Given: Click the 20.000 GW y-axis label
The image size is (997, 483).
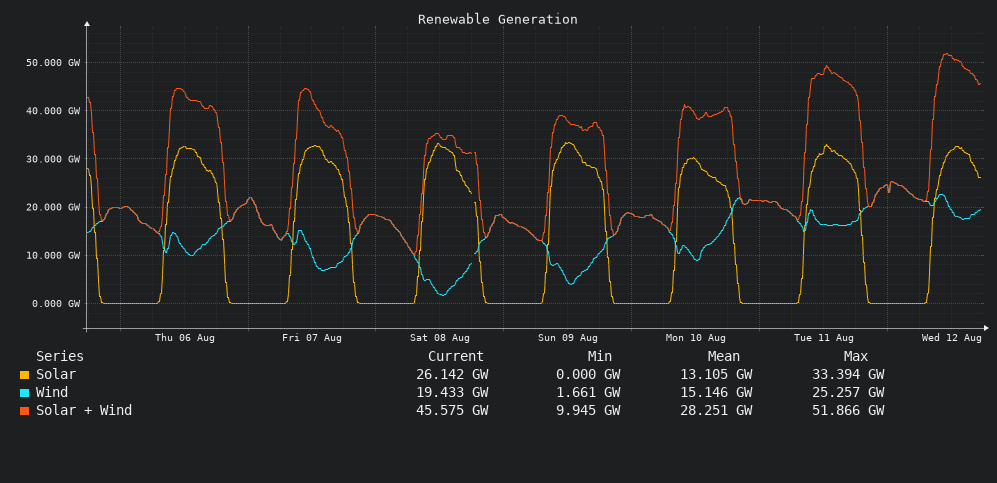Looking at the screenshot, I should coord(53,207).
